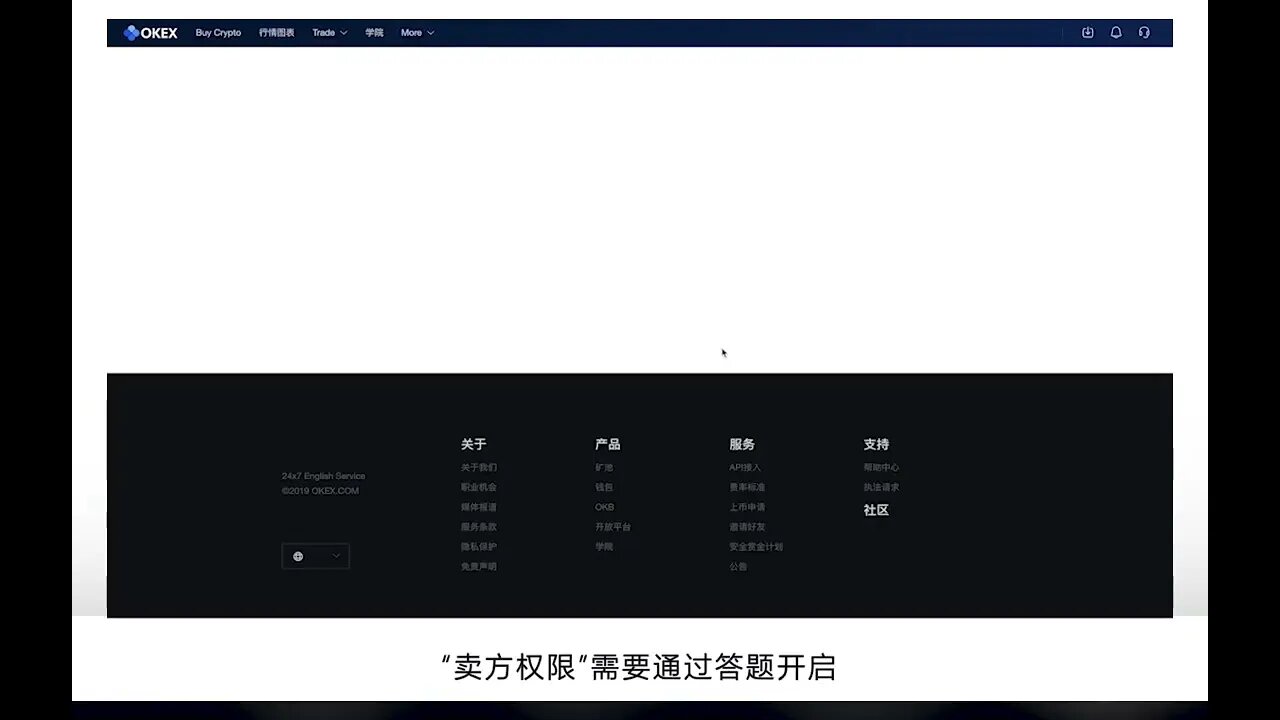Open the 公告 footer link

tap(738, 567)
